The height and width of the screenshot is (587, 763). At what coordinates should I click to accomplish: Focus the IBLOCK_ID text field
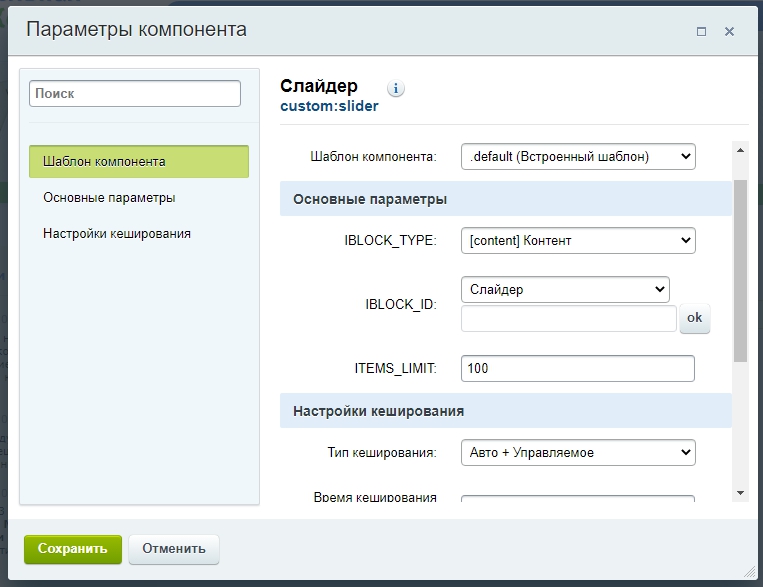[x=568, y=319]
